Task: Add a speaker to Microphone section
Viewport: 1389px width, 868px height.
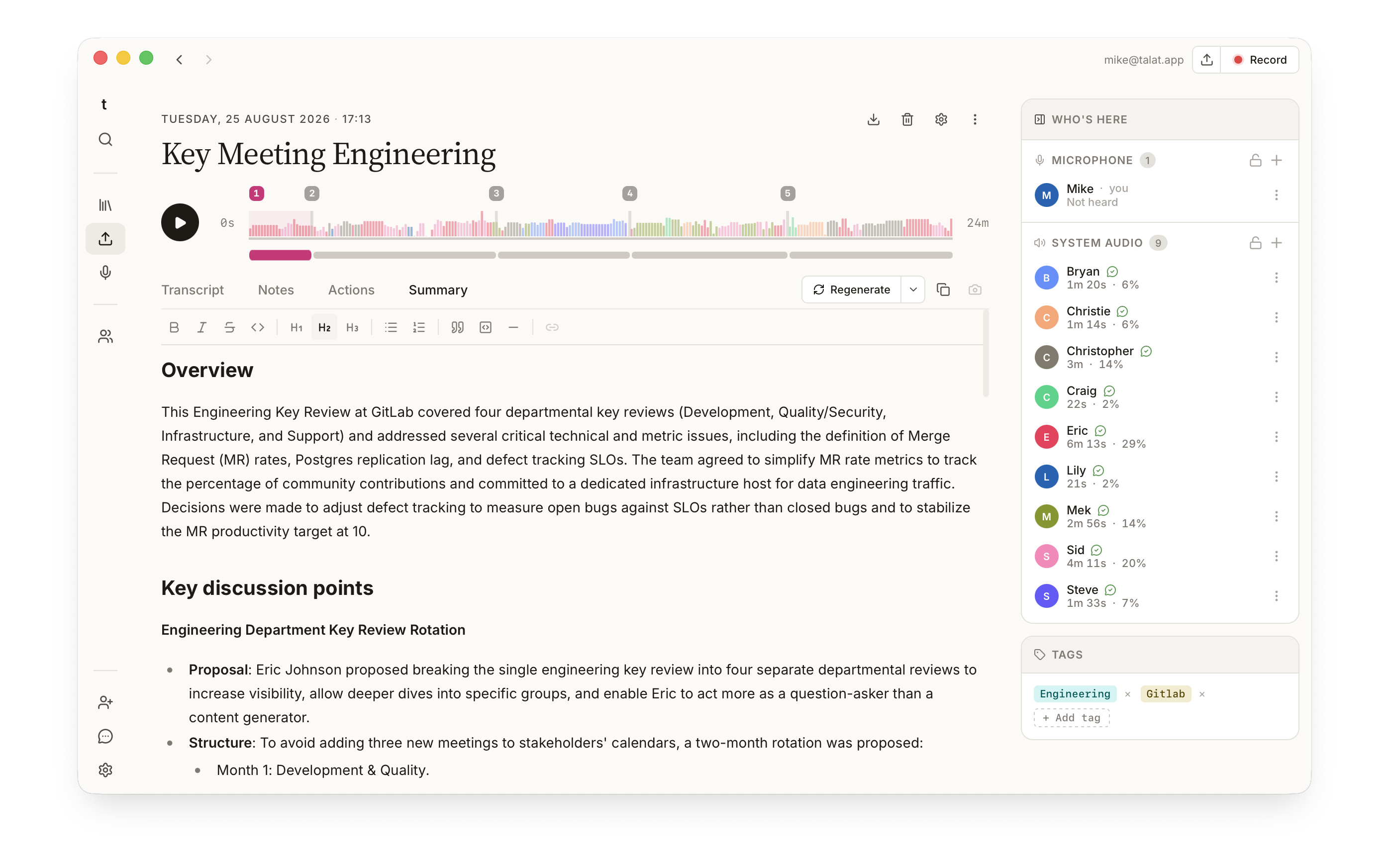Action: click(1277, 161)
